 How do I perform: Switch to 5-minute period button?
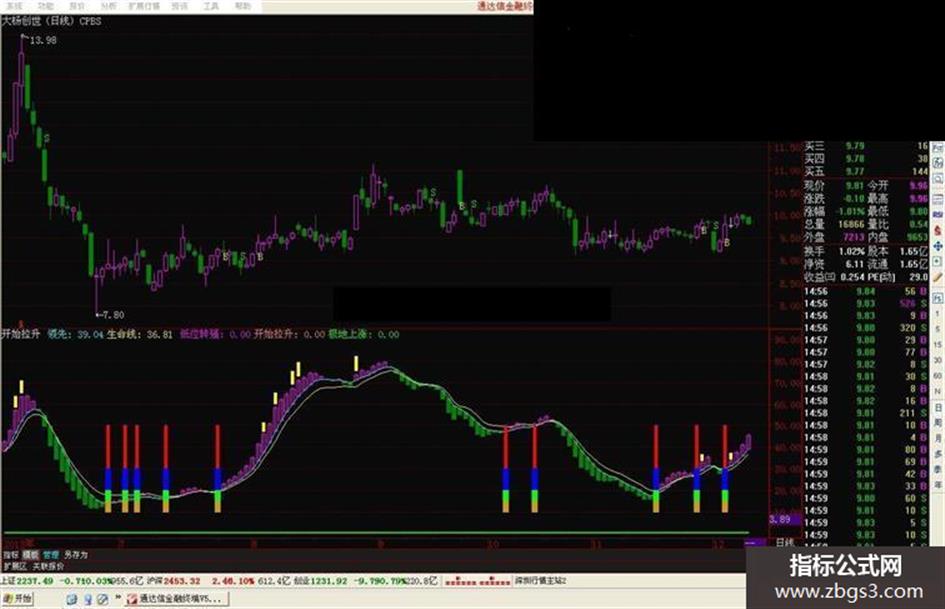click(938, 329)
